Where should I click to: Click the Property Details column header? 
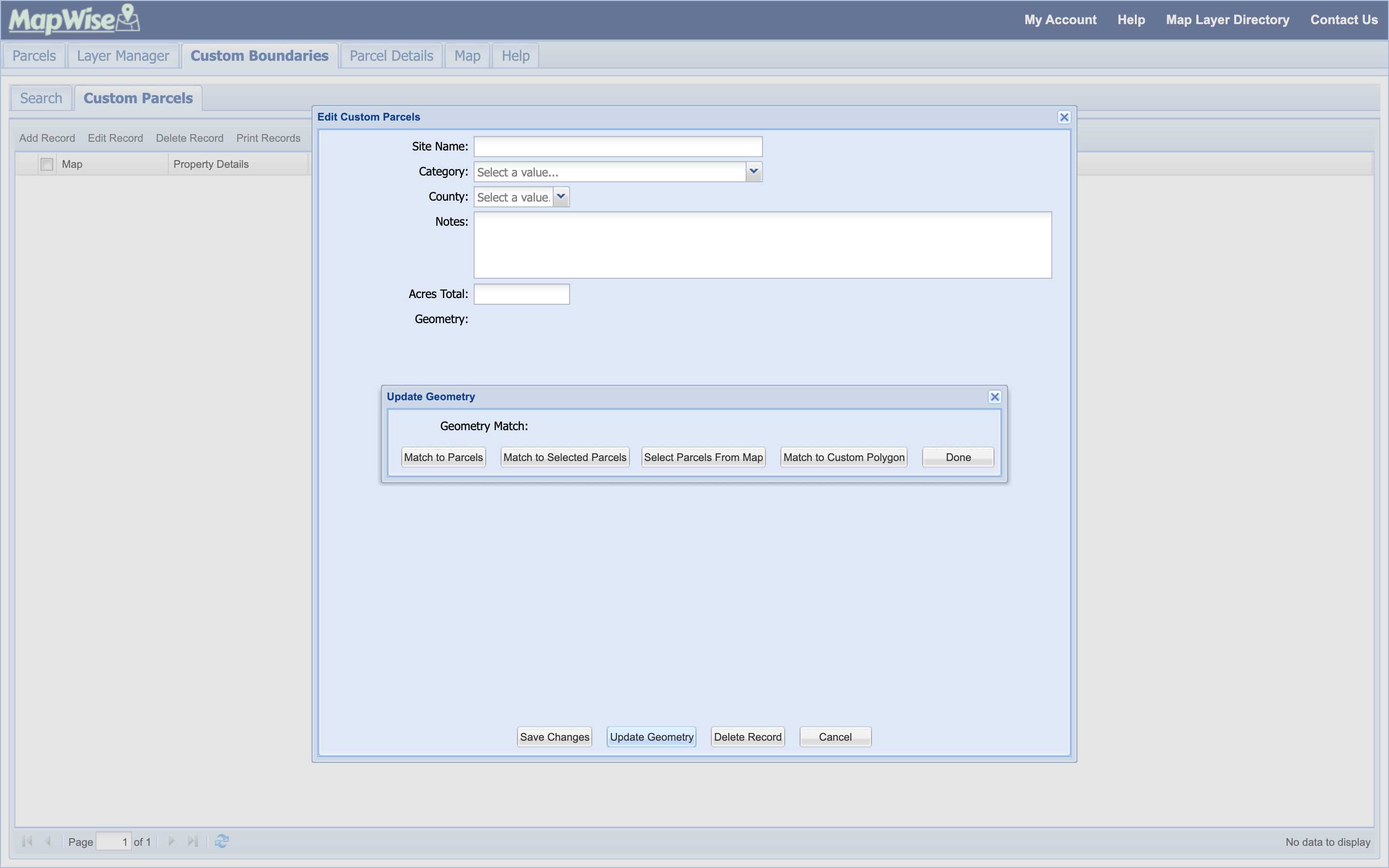pyautogui.click(x=238, y=164)
